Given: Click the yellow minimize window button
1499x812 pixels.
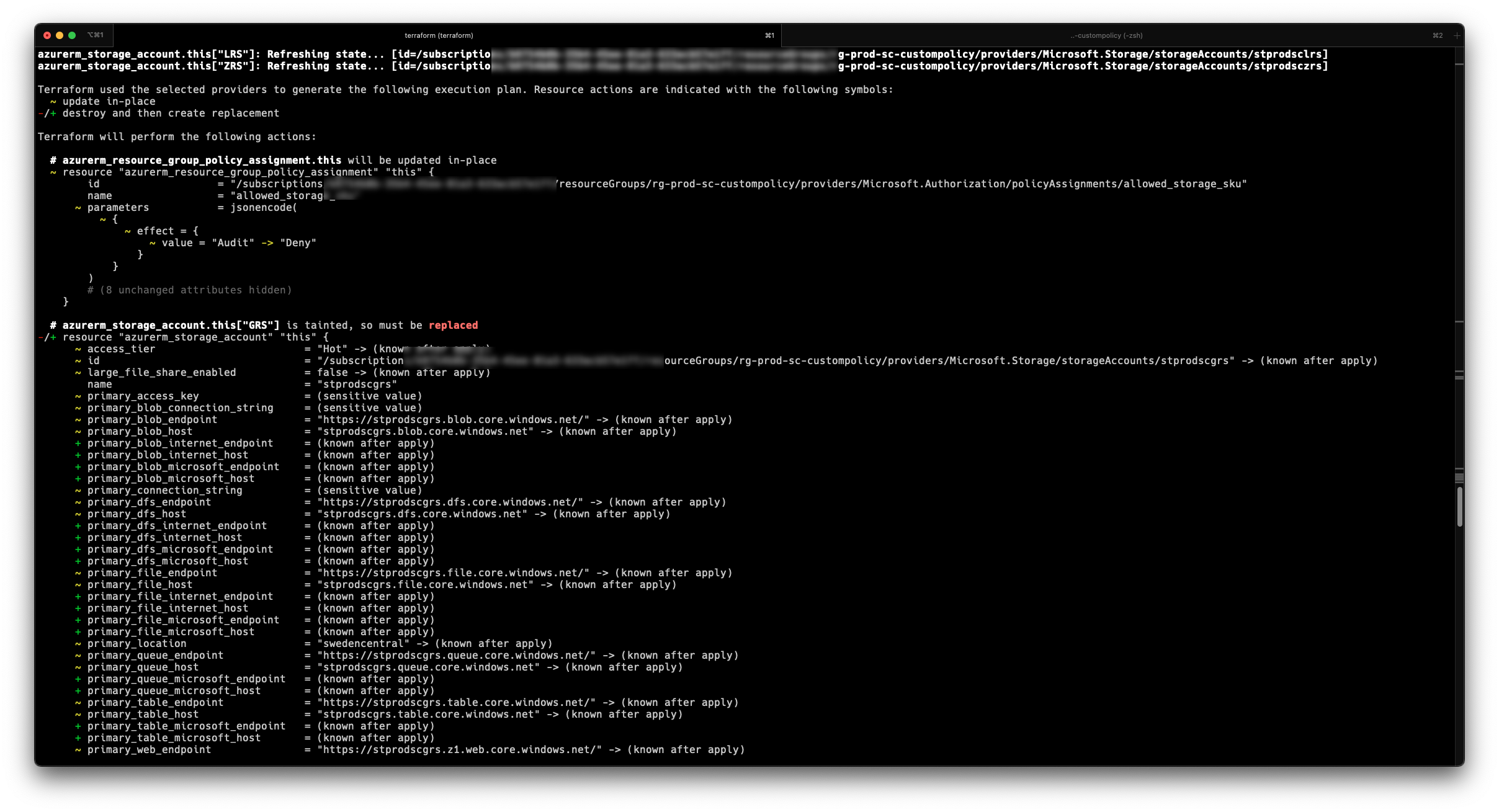Looking at the screenshot, I should pyautogui.click(x=60, y=35).
